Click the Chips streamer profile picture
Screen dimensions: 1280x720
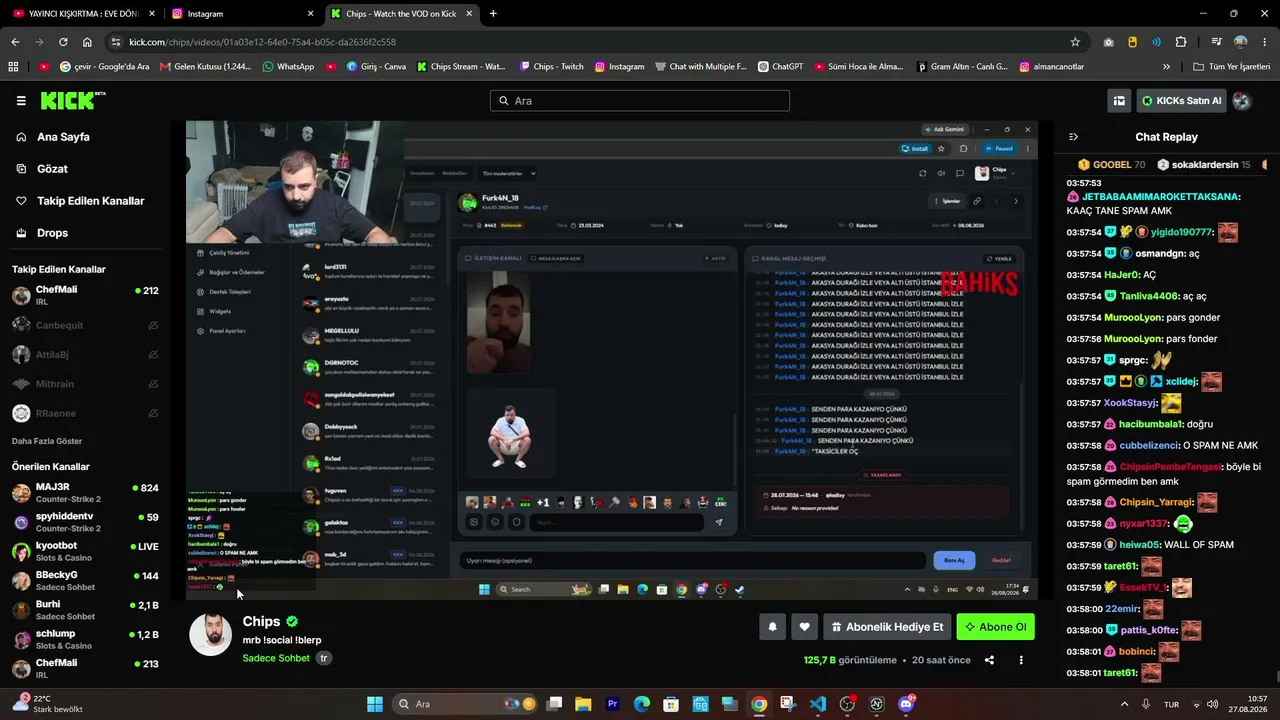(x=211, y=635)
